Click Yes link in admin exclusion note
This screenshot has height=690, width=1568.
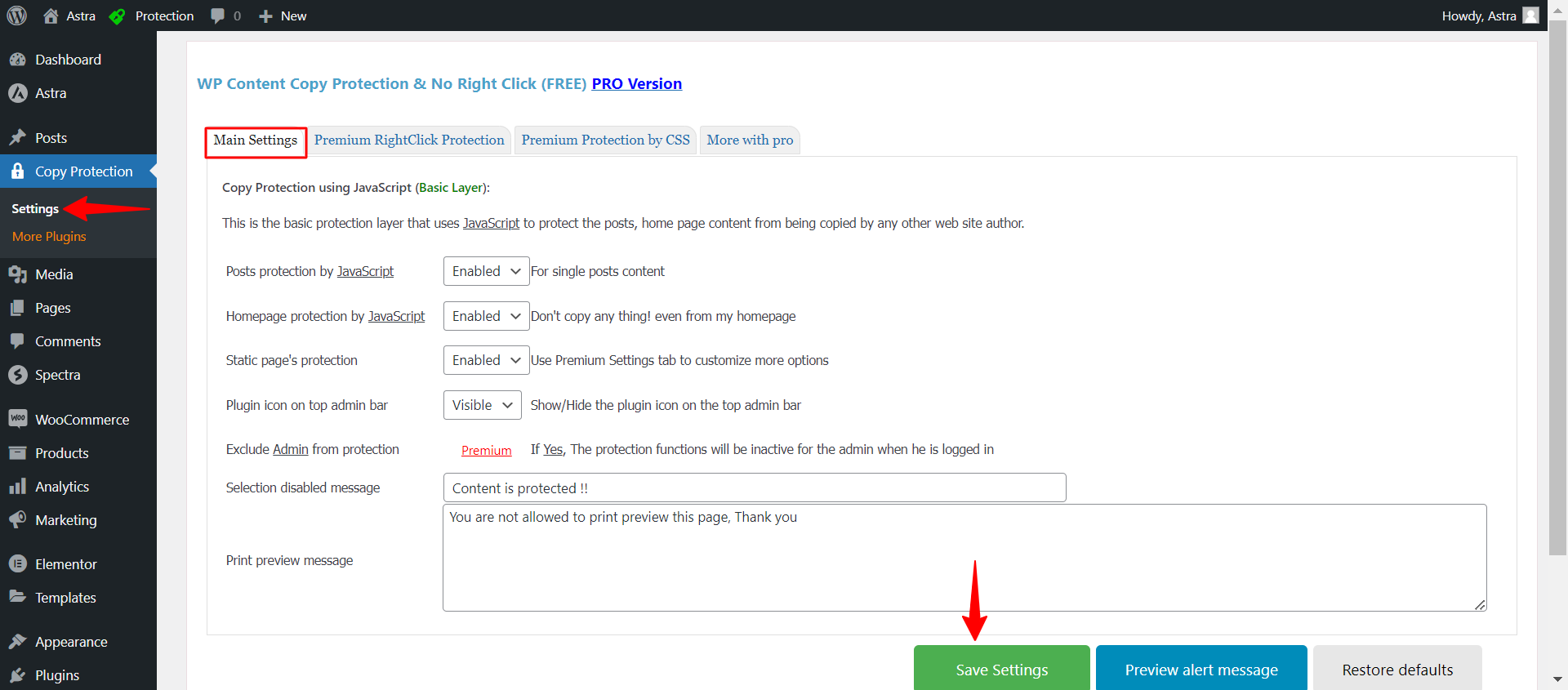click(553, 449)
